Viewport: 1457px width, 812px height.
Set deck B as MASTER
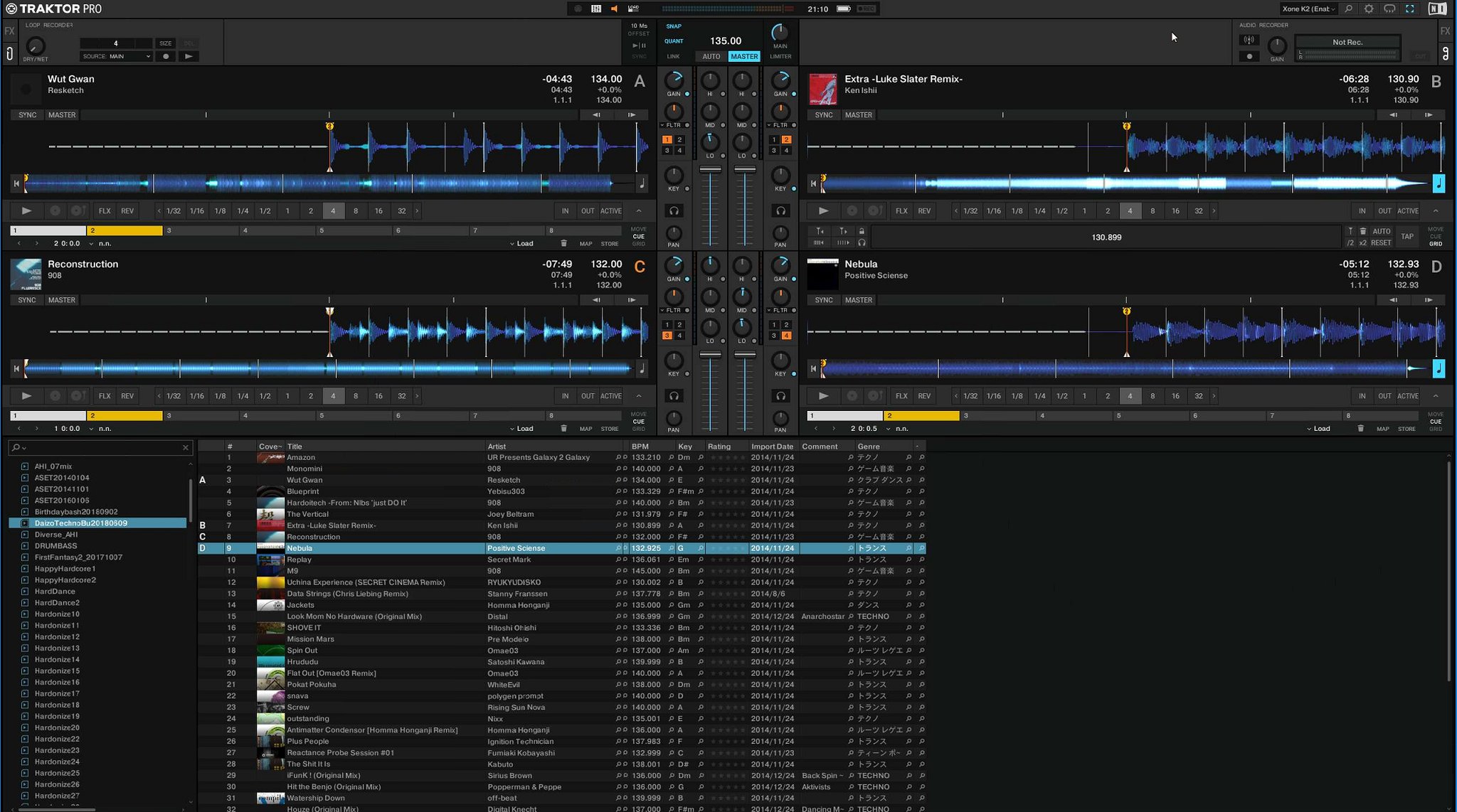(858, 114)
